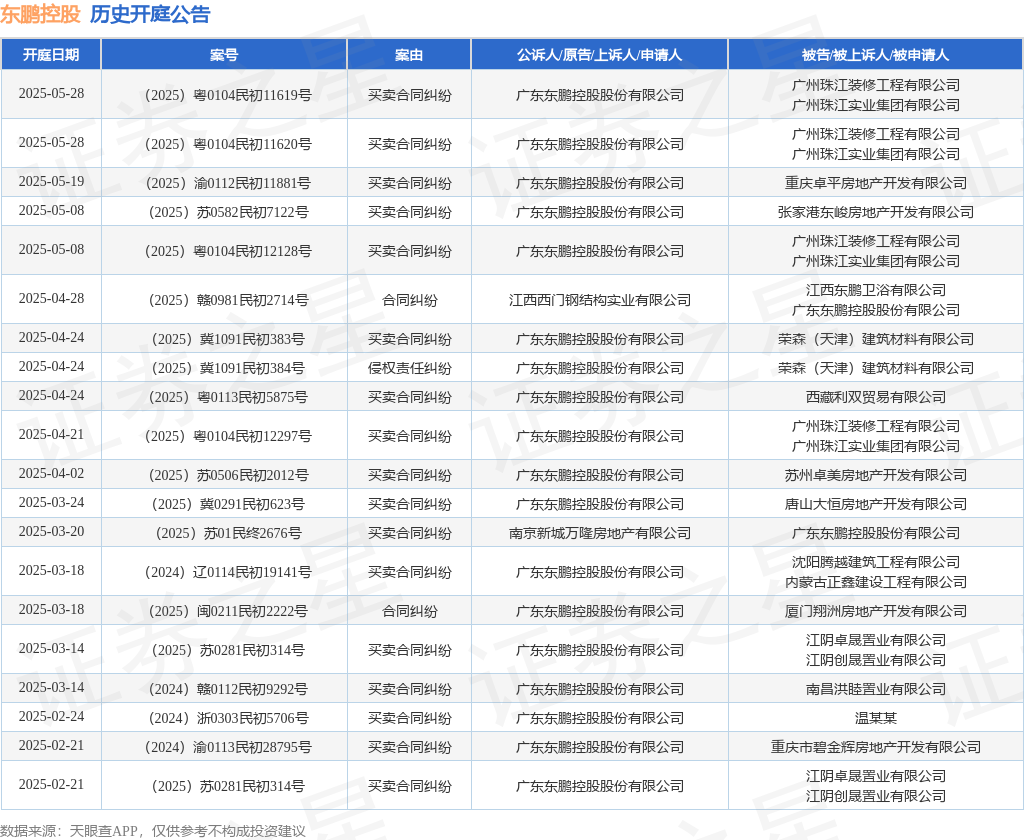Click defendant 唐山大恒房地产开发有限公司

[875, 504]
